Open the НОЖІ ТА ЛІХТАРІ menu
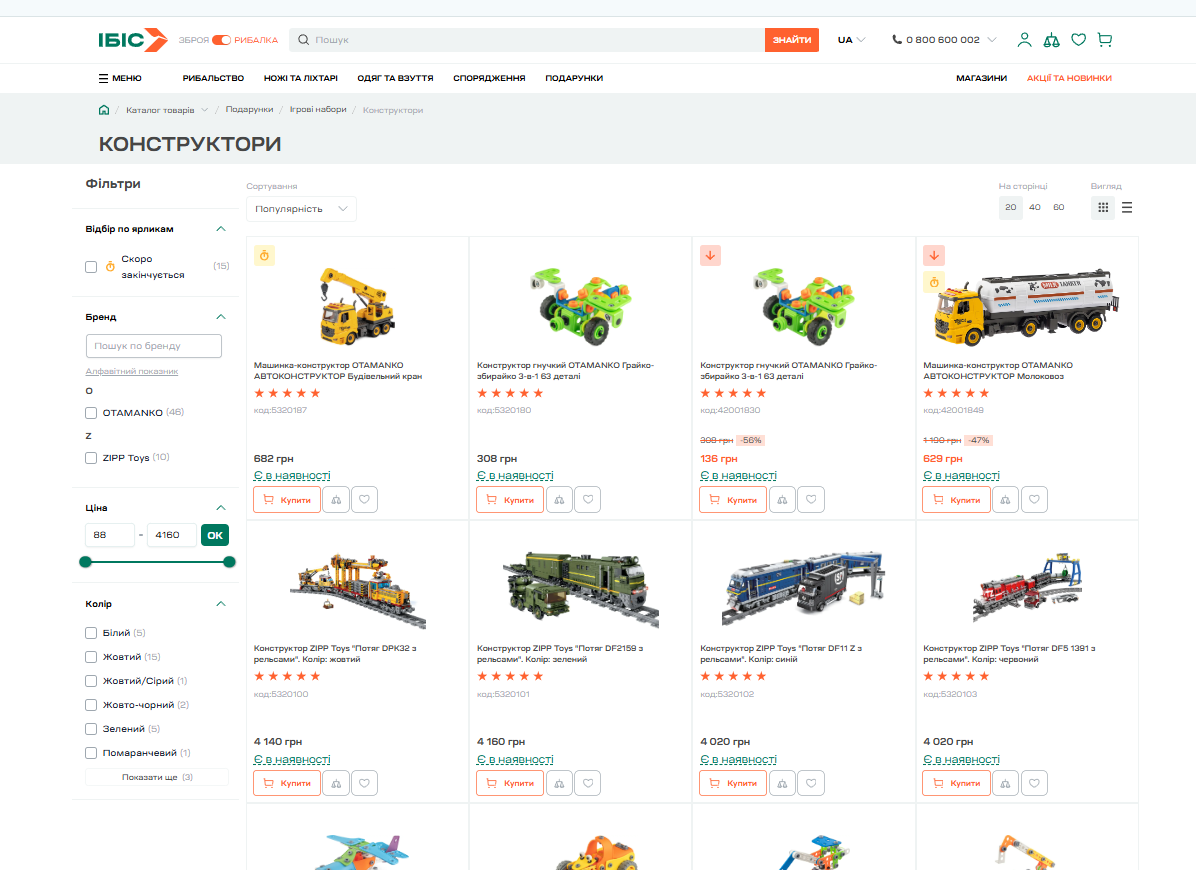Screen dimensions: 1196x870 coord(301,78)
